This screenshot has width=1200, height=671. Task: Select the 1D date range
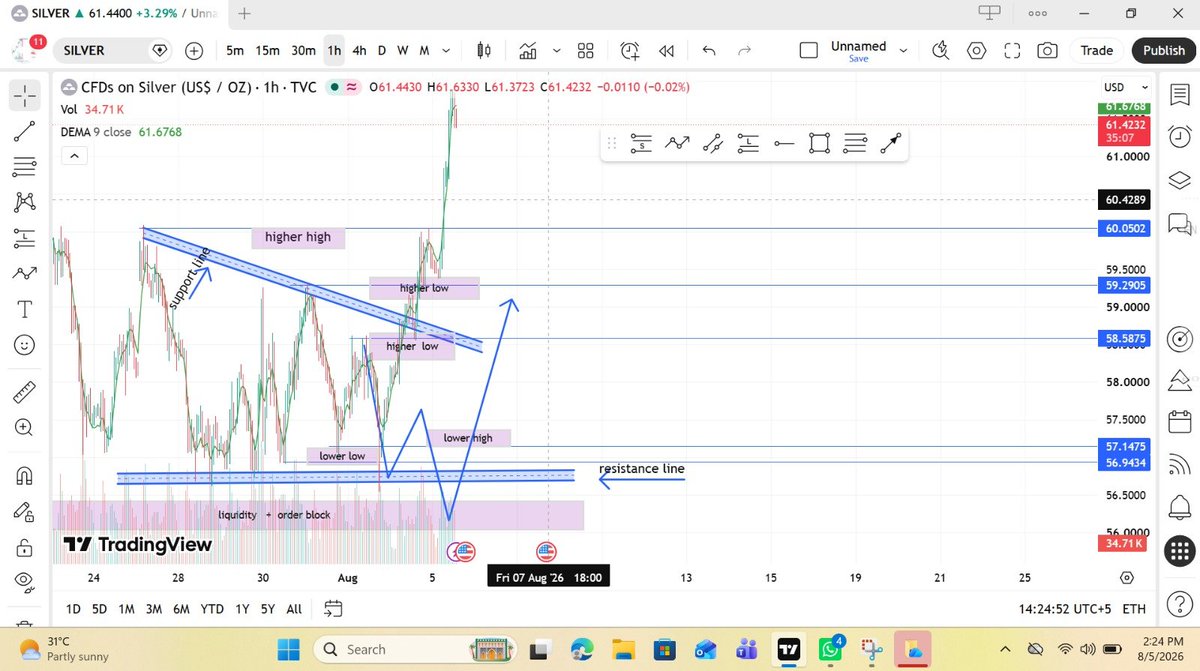73,608
